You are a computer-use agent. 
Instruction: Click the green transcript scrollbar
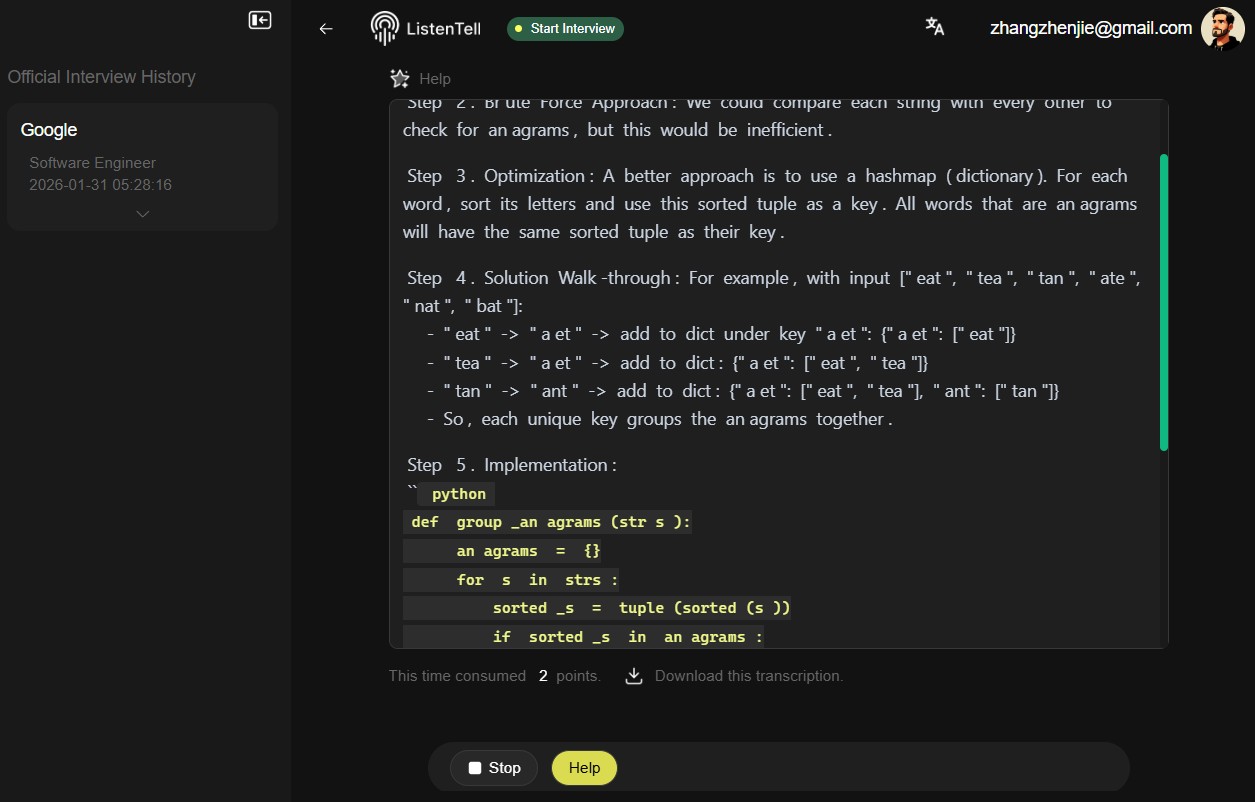[1163, 302]
